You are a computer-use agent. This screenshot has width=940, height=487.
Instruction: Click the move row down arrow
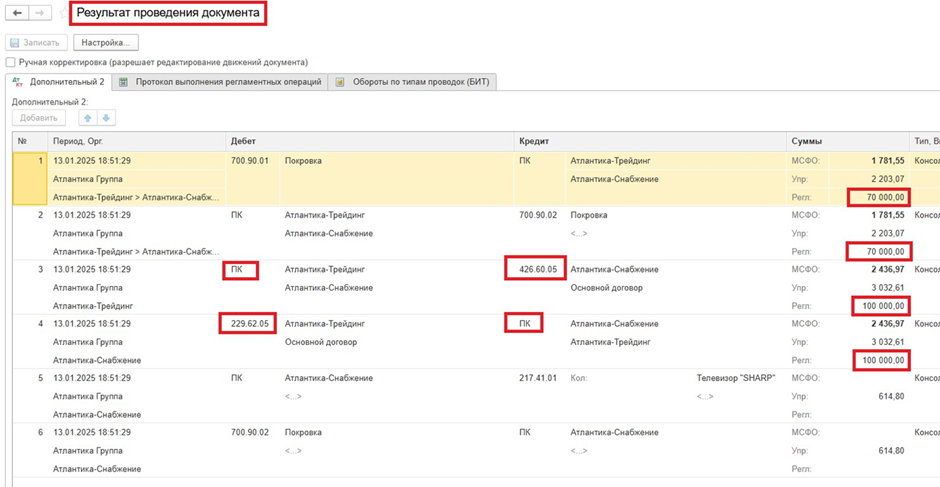[106, 118]
